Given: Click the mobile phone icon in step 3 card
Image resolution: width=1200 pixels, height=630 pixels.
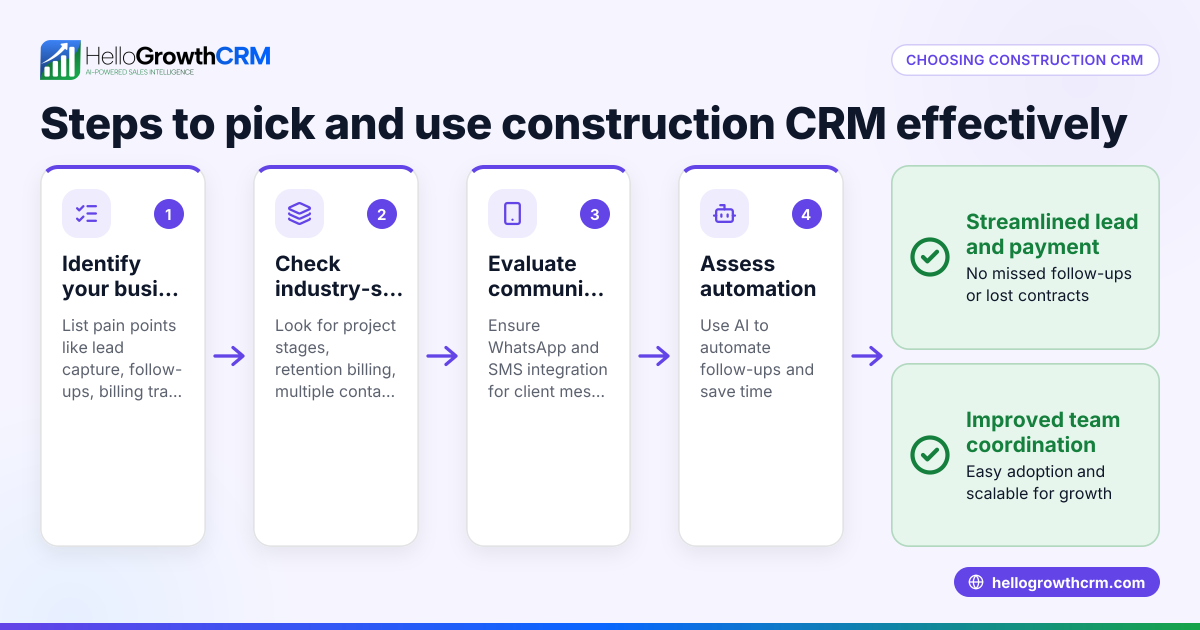Looking at the screenshot, I should pyautogui.click(x=513, y=213).
